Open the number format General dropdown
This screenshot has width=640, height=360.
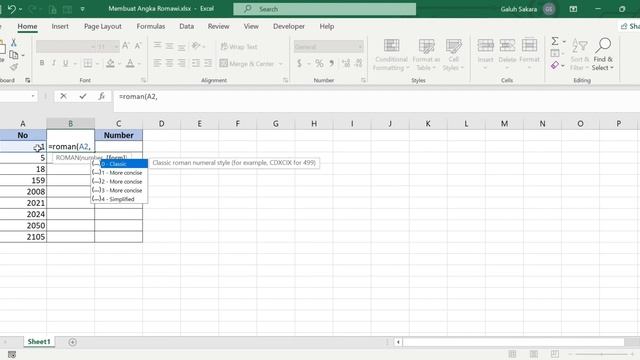tap(360, 47)
